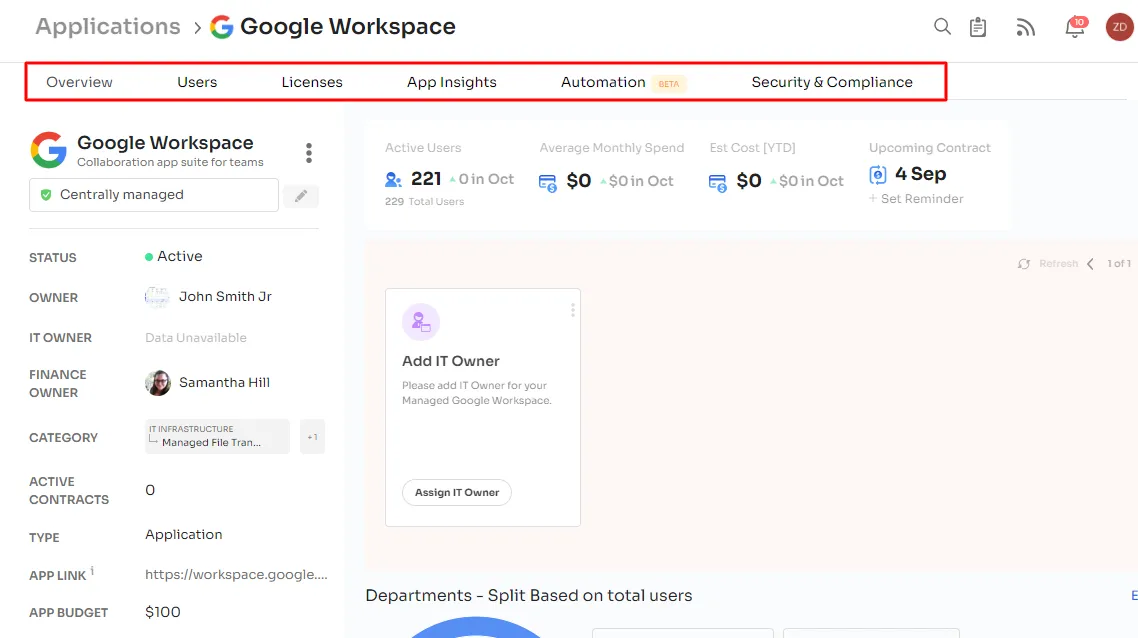Click the Add IT Owner card title
Image resolution: width=1138 pixels, height=638 pixels.
(451, 361)
